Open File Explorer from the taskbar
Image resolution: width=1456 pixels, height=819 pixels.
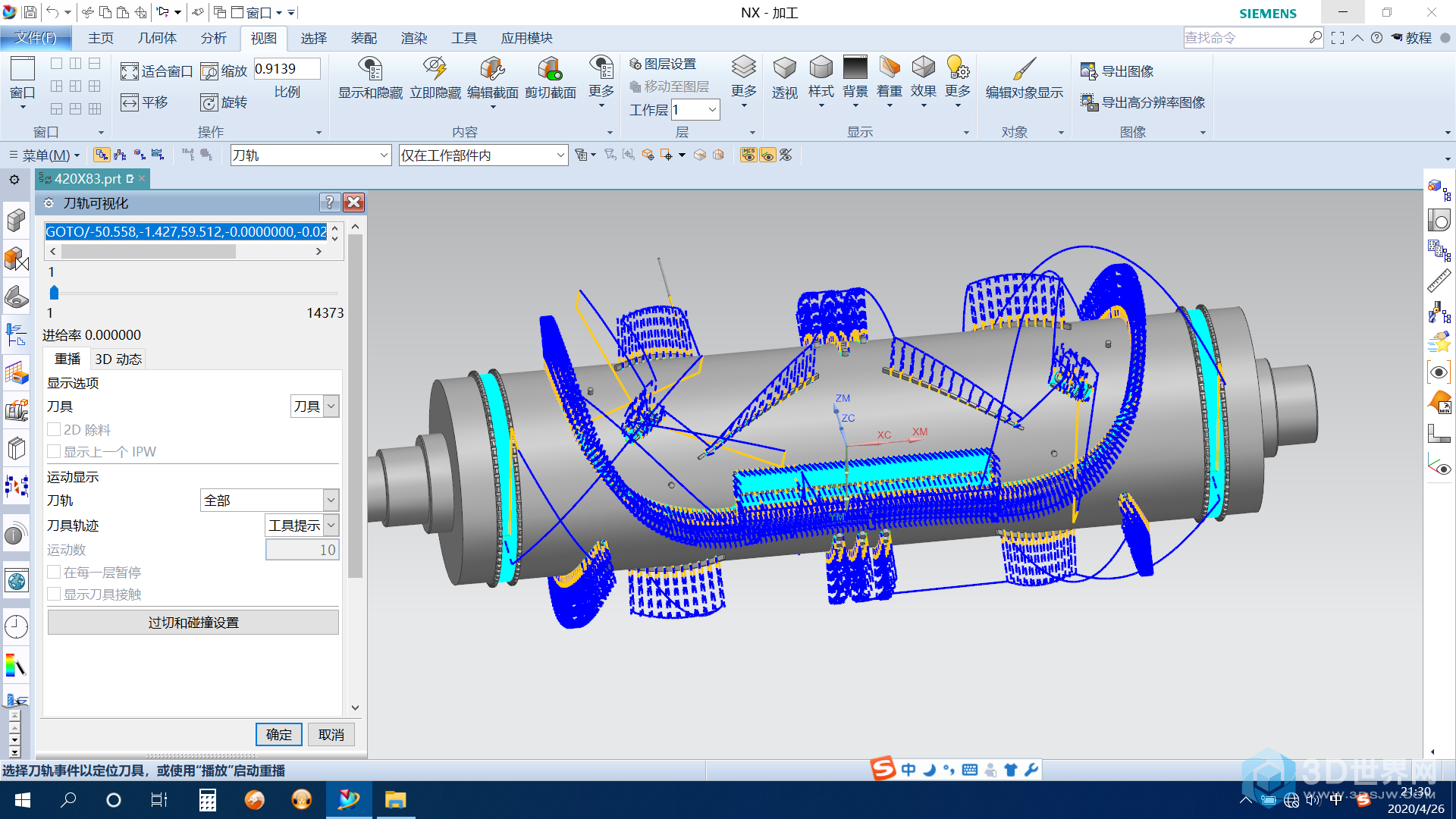pyautogui.click(x=395, y=800)
